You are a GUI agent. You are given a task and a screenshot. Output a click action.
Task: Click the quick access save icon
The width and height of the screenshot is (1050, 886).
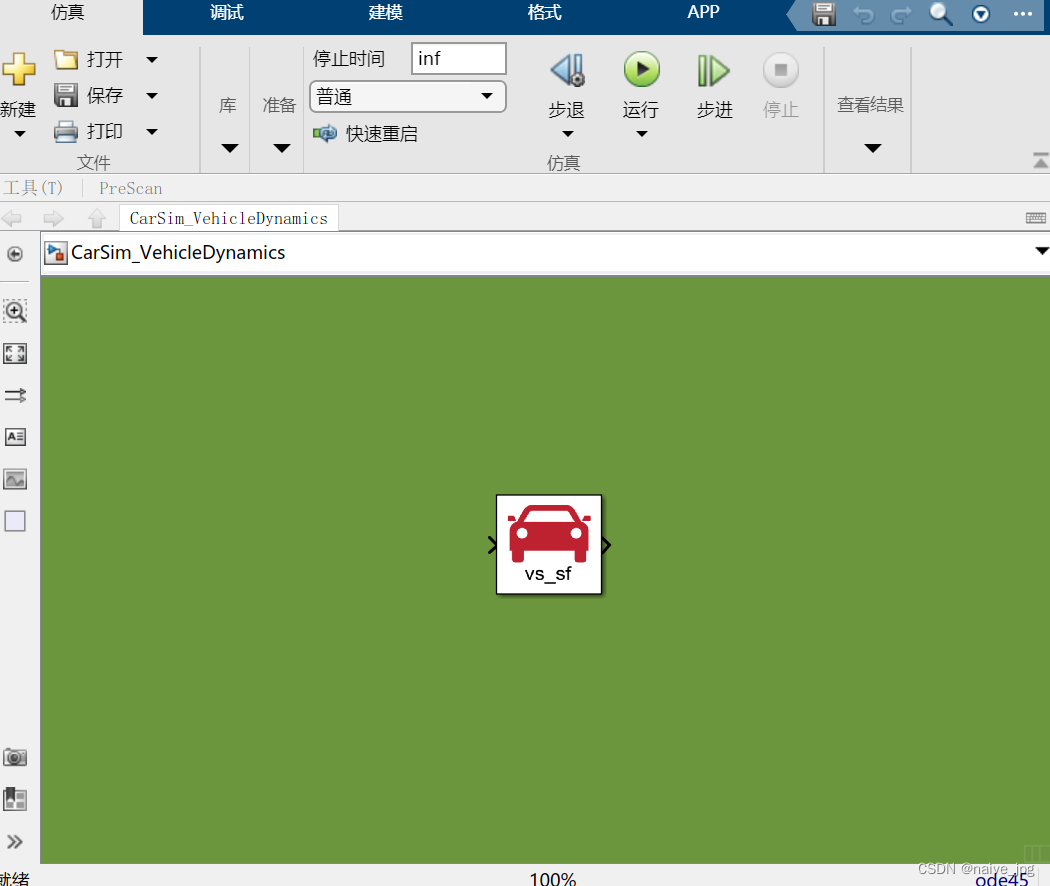tap(824, 14)
